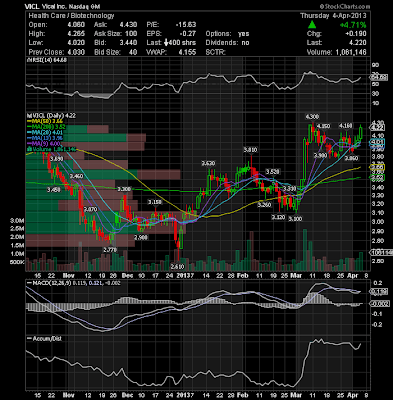393x400 pixels.
Task: Click the Accum/Dist panel label
Action: coord(44,339)
